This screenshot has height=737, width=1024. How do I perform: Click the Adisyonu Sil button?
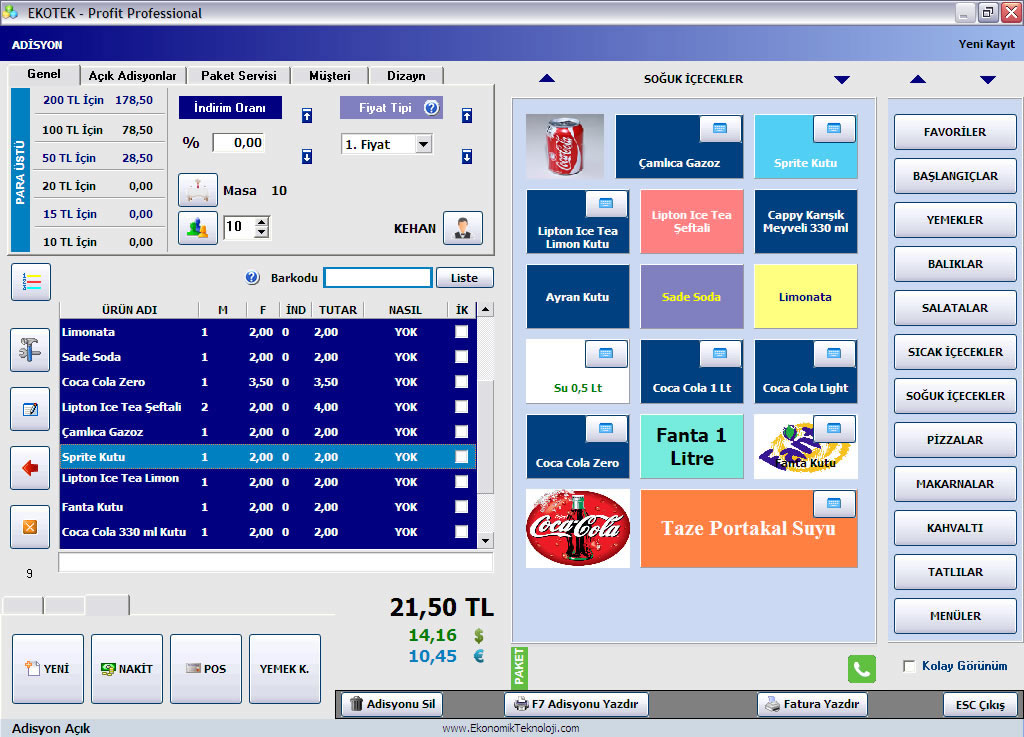[x=392, y=704]
